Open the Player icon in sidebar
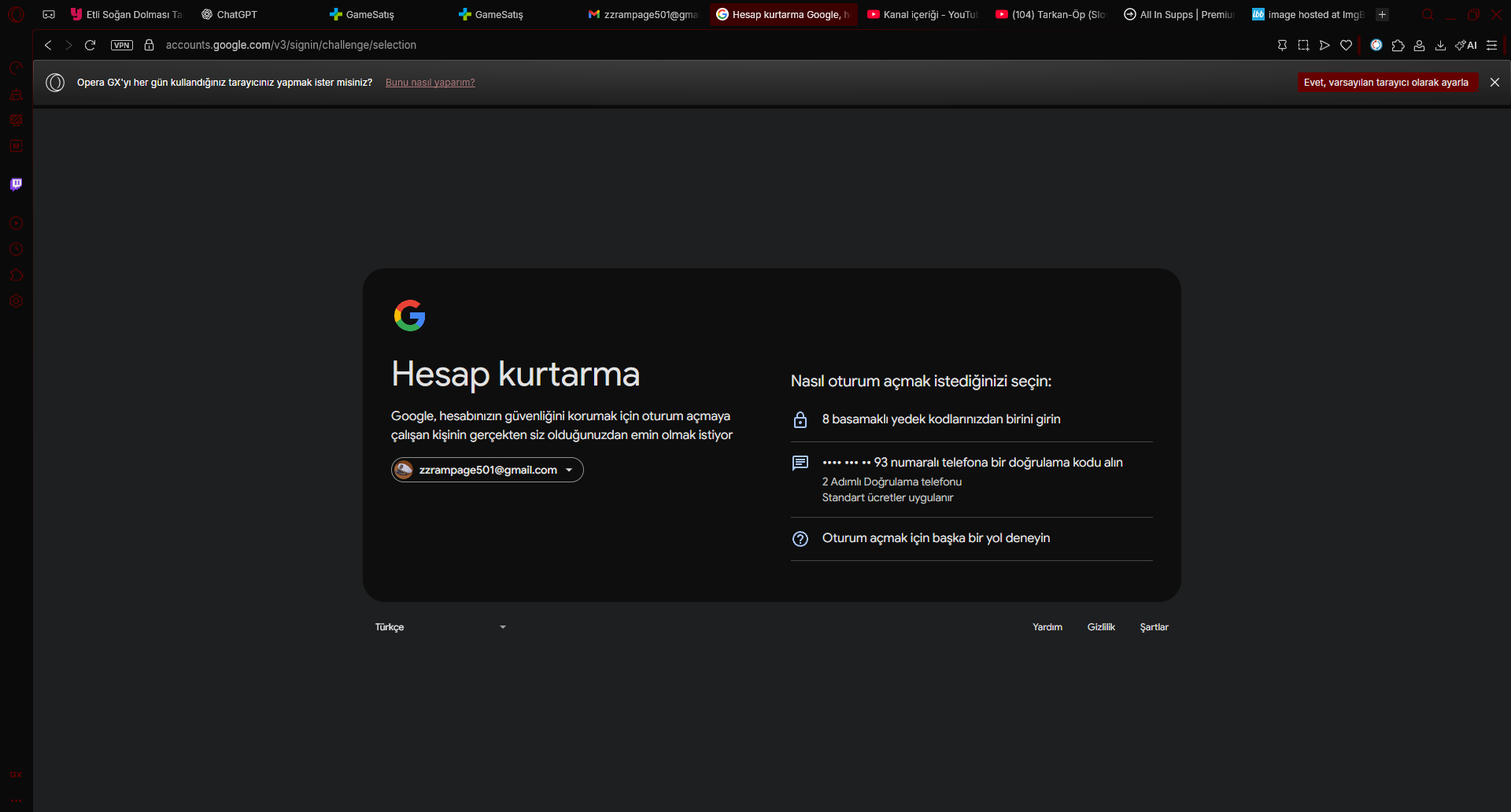1511x812 pixels. click(16, 223)
